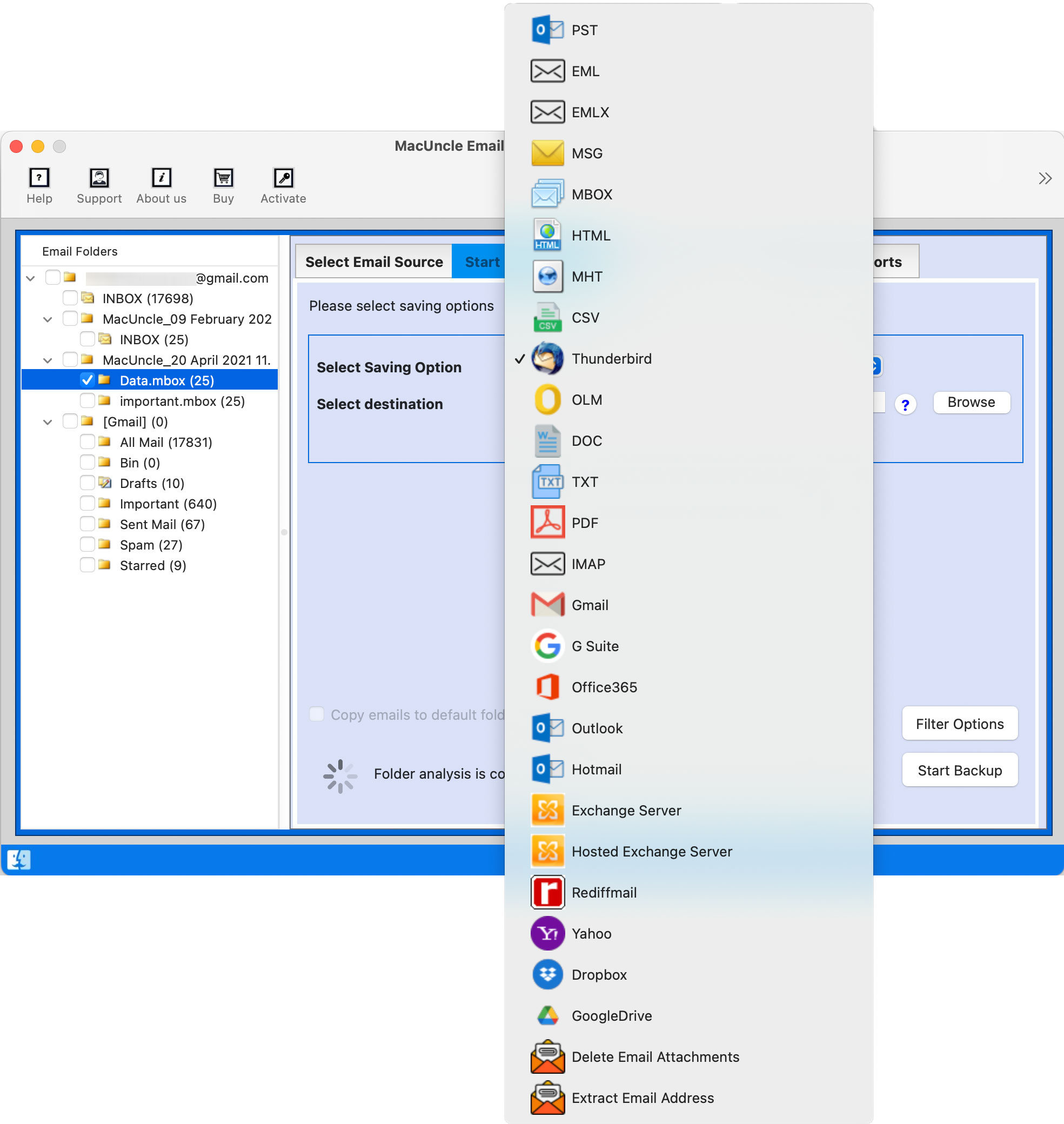
Task: Select Gmail from the format list
Action: coord(590,605)
